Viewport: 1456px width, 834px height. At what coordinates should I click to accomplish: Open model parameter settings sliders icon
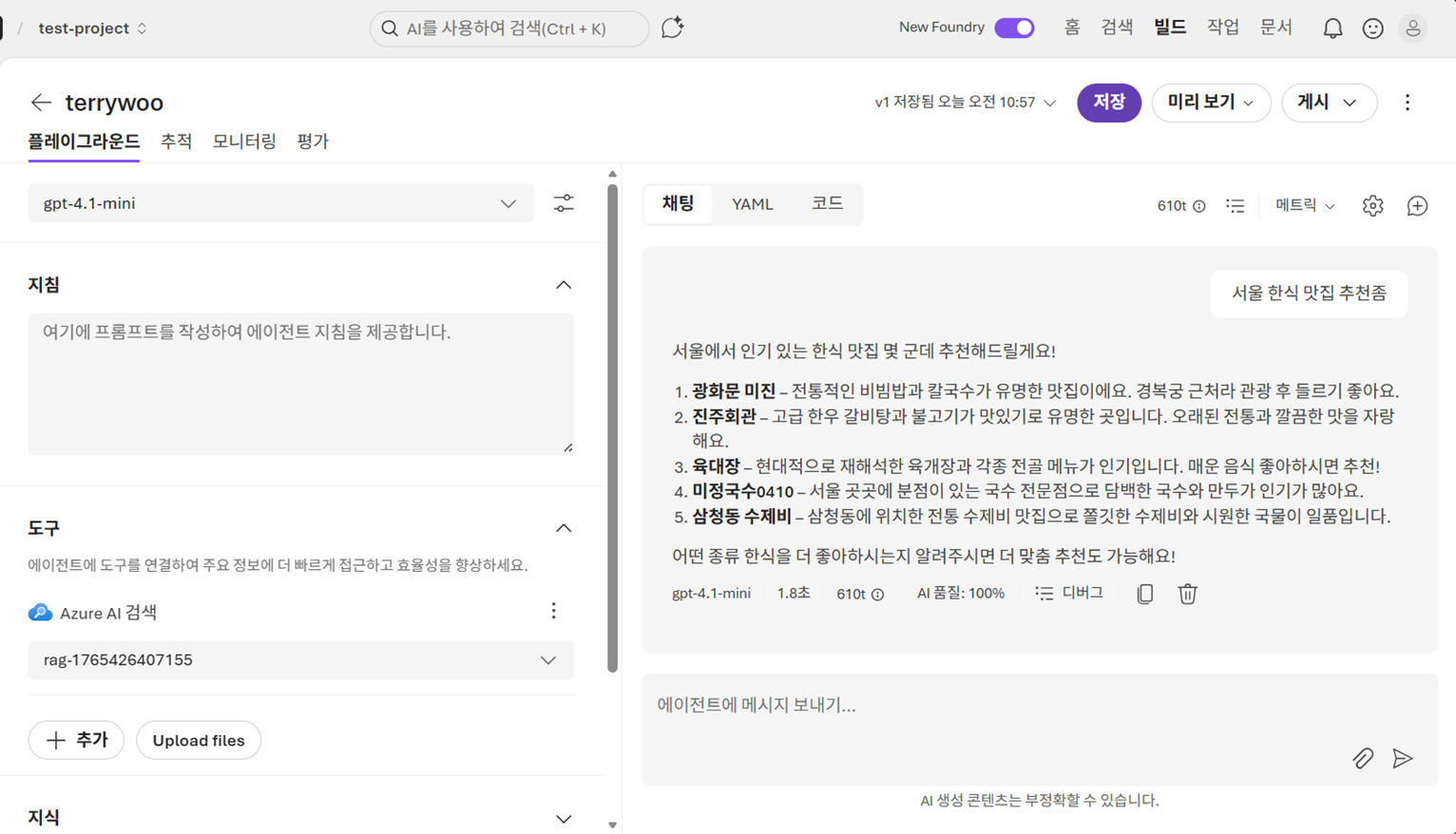coord(564,203)
